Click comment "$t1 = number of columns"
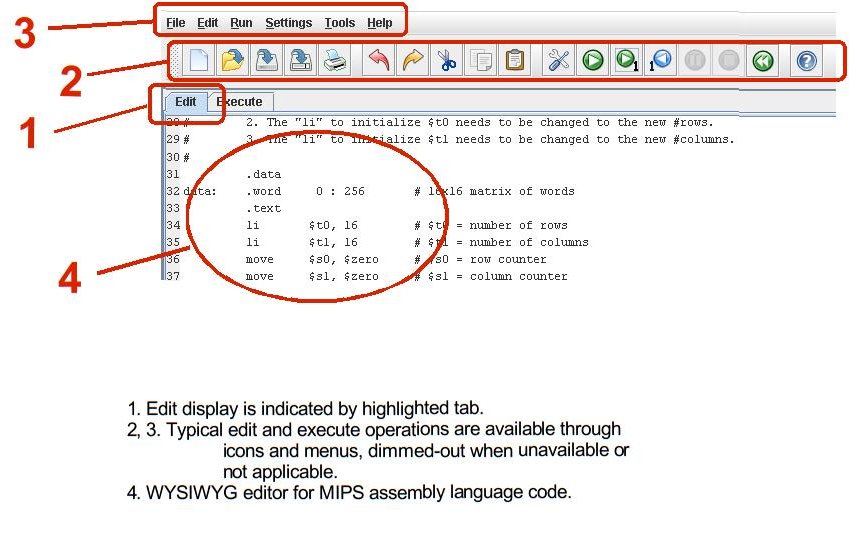Viewport: 849px width, 550px height. click(x=501, y=242)
